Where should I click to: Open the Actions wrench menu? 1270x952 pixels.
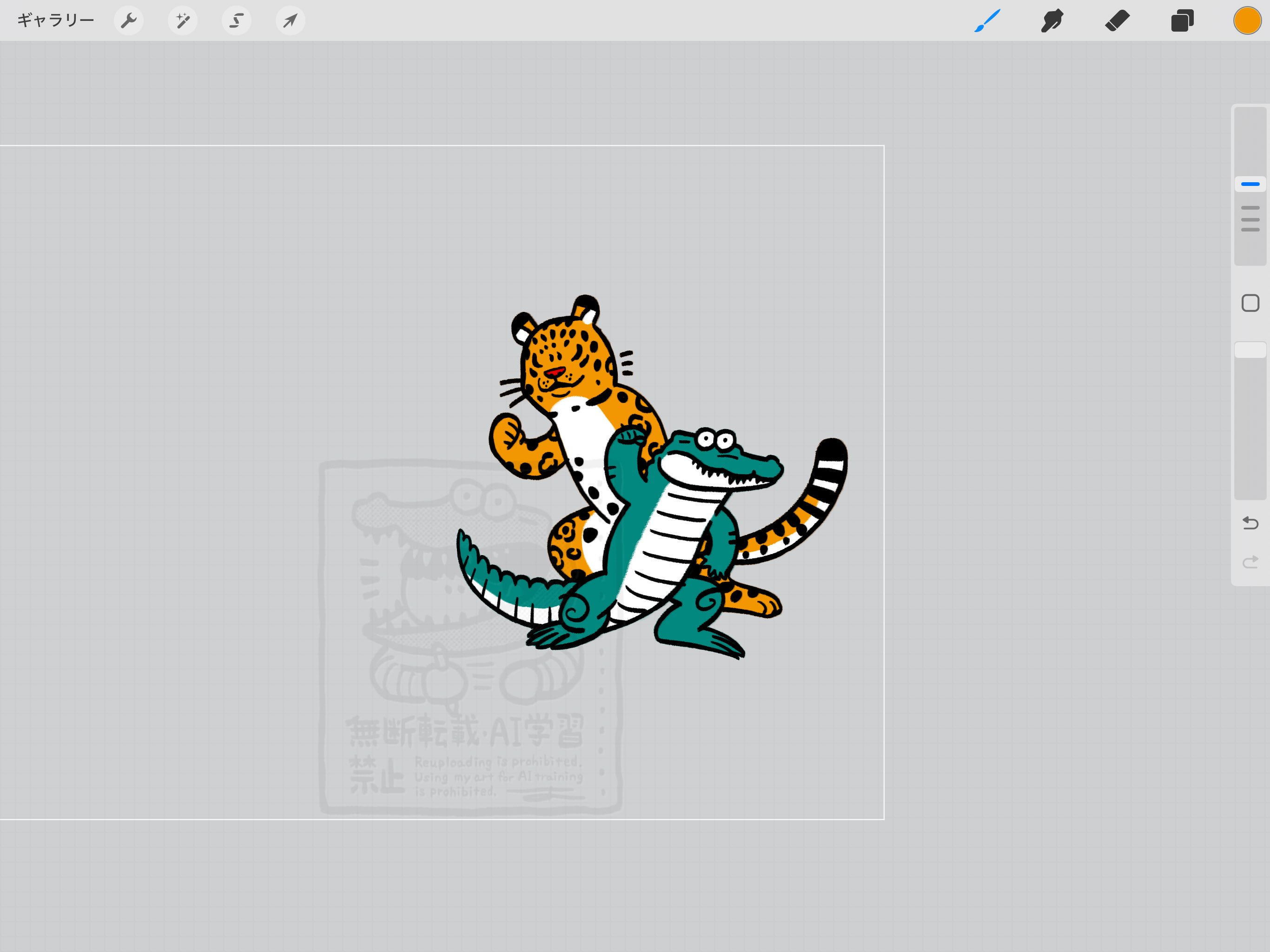coord(129,21)
